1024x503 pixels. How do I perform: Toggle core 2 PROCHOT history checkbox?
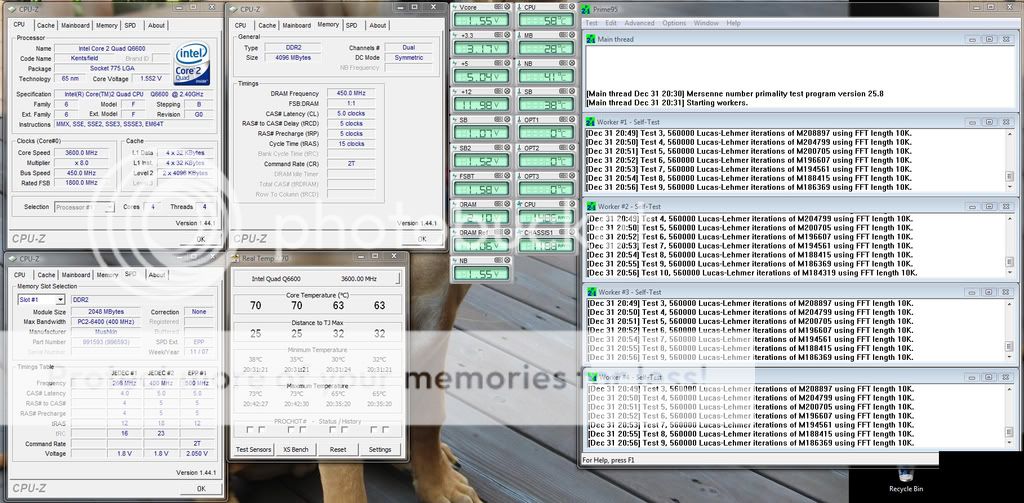tap(303, 430)
